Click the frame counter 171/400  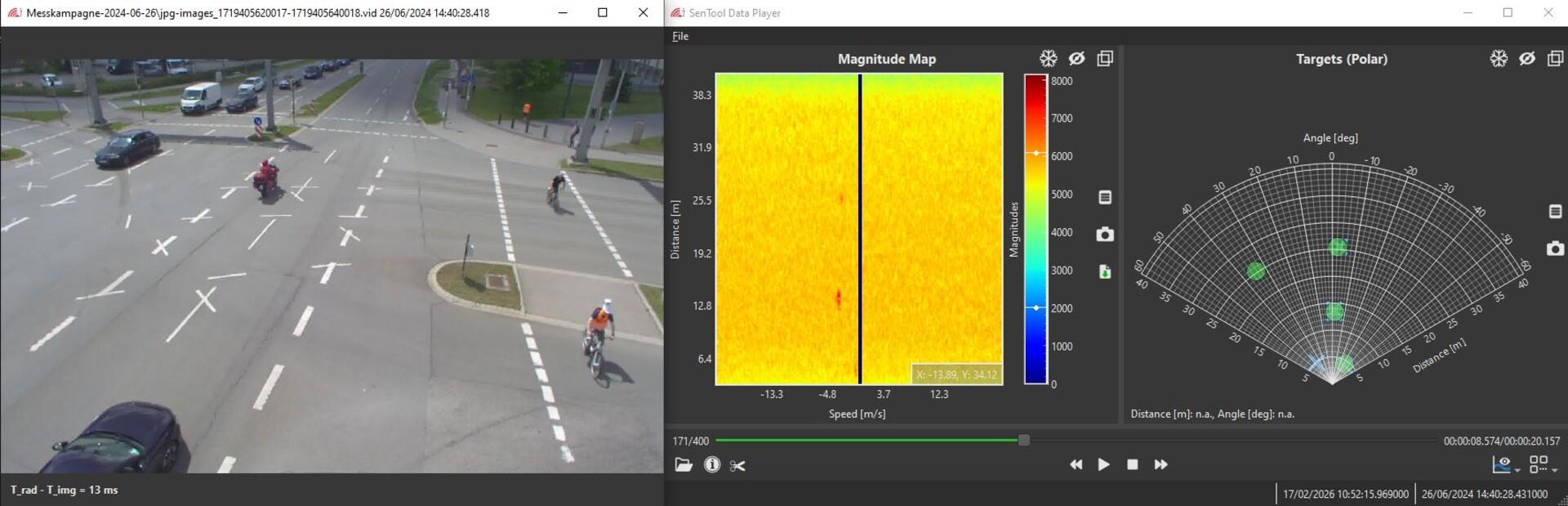coord(690,441)
